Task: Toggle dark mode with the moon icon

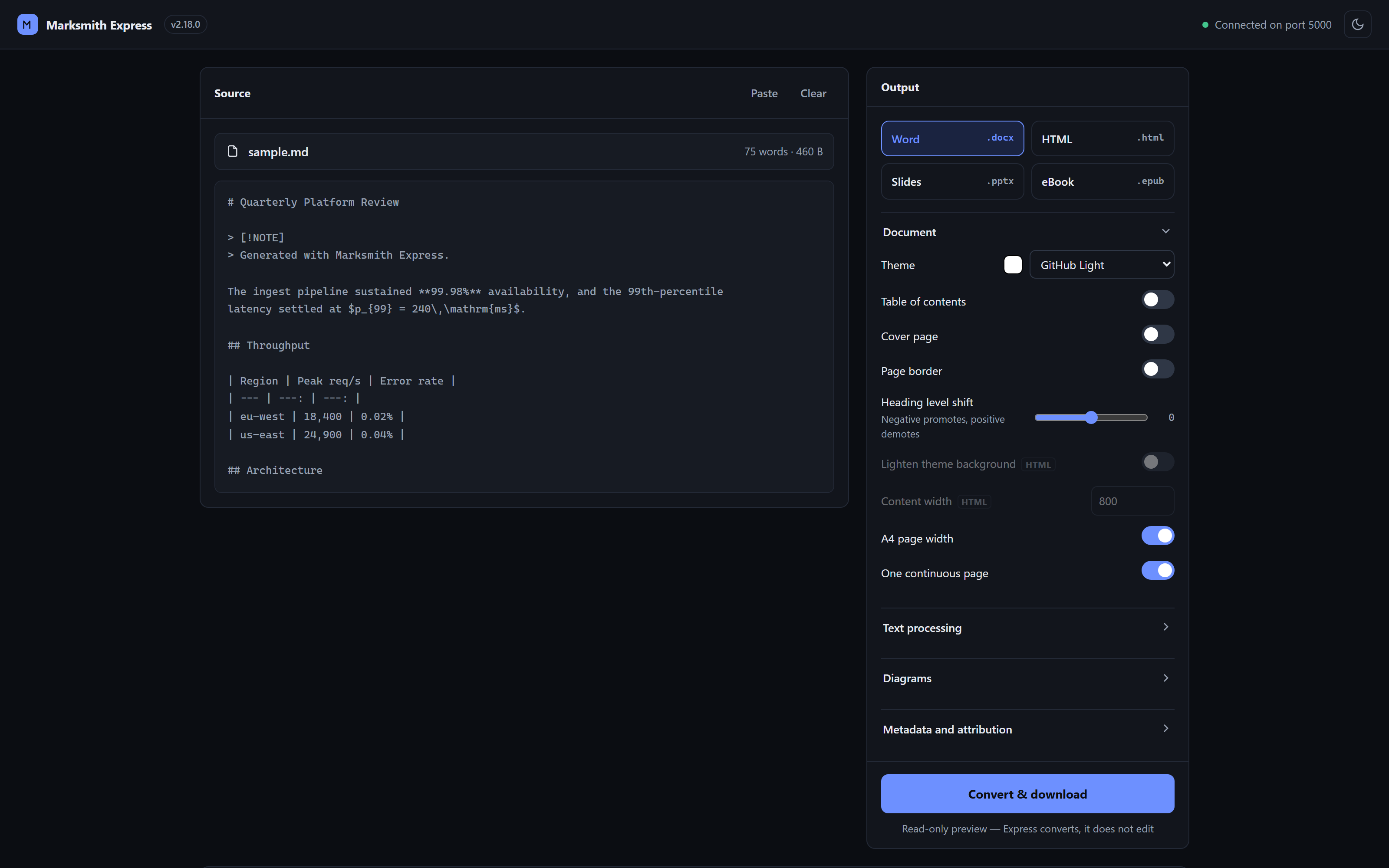Action: pyautogui.click(x=1357, y=25)
